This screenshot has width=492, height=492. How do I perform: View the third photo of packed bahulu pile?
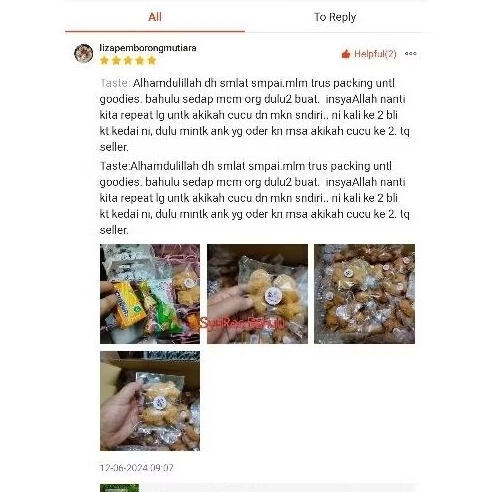[x=364, y=294]
